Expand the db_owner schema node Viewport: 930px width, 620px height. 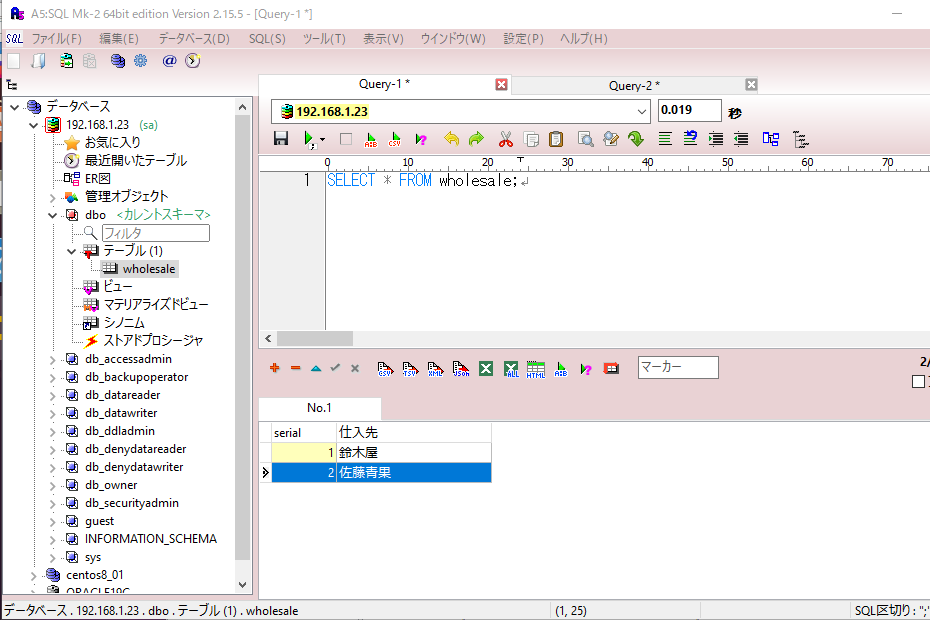52,485
